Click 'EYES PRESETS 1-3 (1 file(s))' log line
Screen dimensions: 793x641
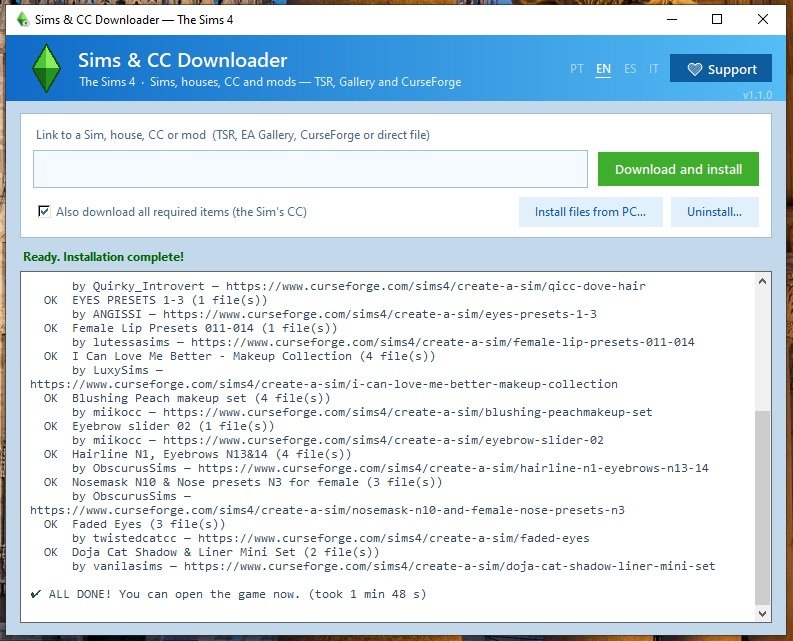[169, 300]
